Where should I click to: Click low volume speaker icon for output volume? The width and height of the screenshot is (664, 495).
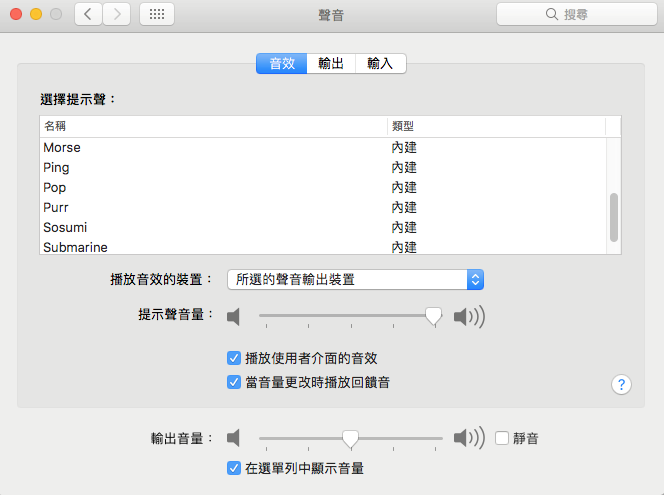point(233,437)
